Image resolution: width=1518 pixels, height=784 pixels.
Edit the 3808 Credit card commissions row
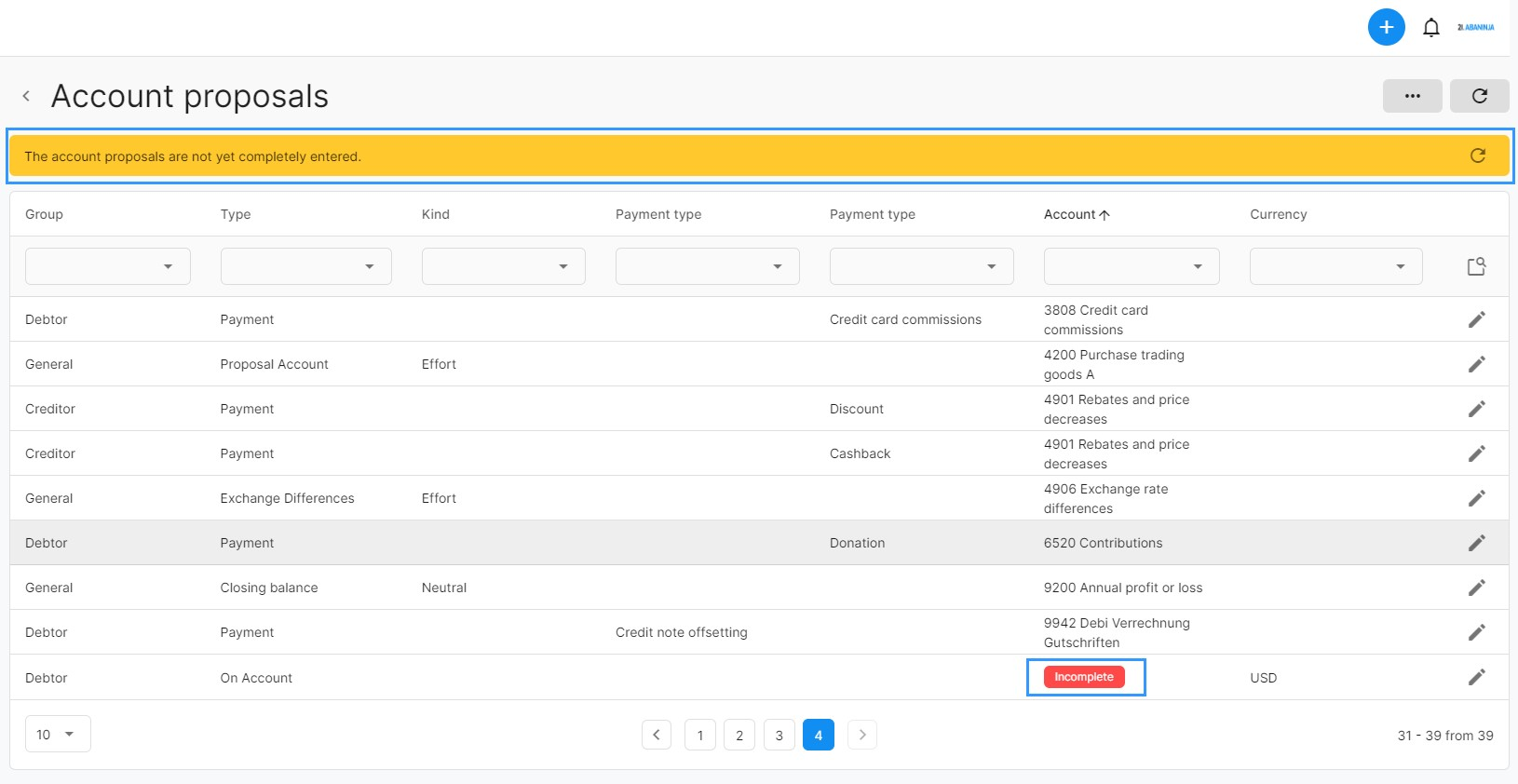click(1476, 319)
